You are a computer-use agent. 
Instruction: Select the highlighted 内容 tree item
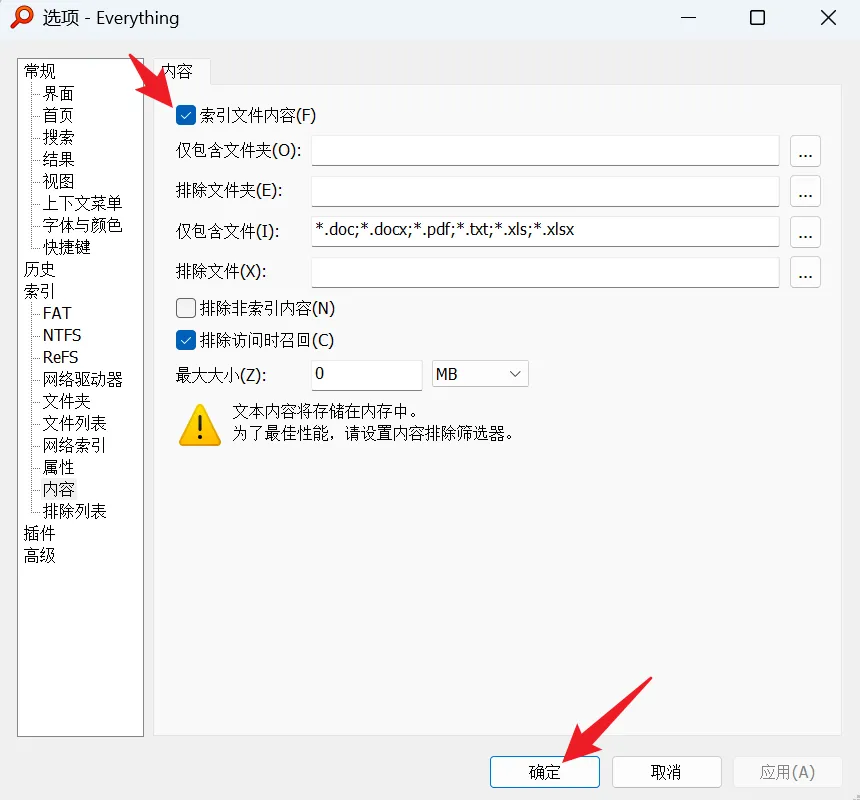(59, 489)
